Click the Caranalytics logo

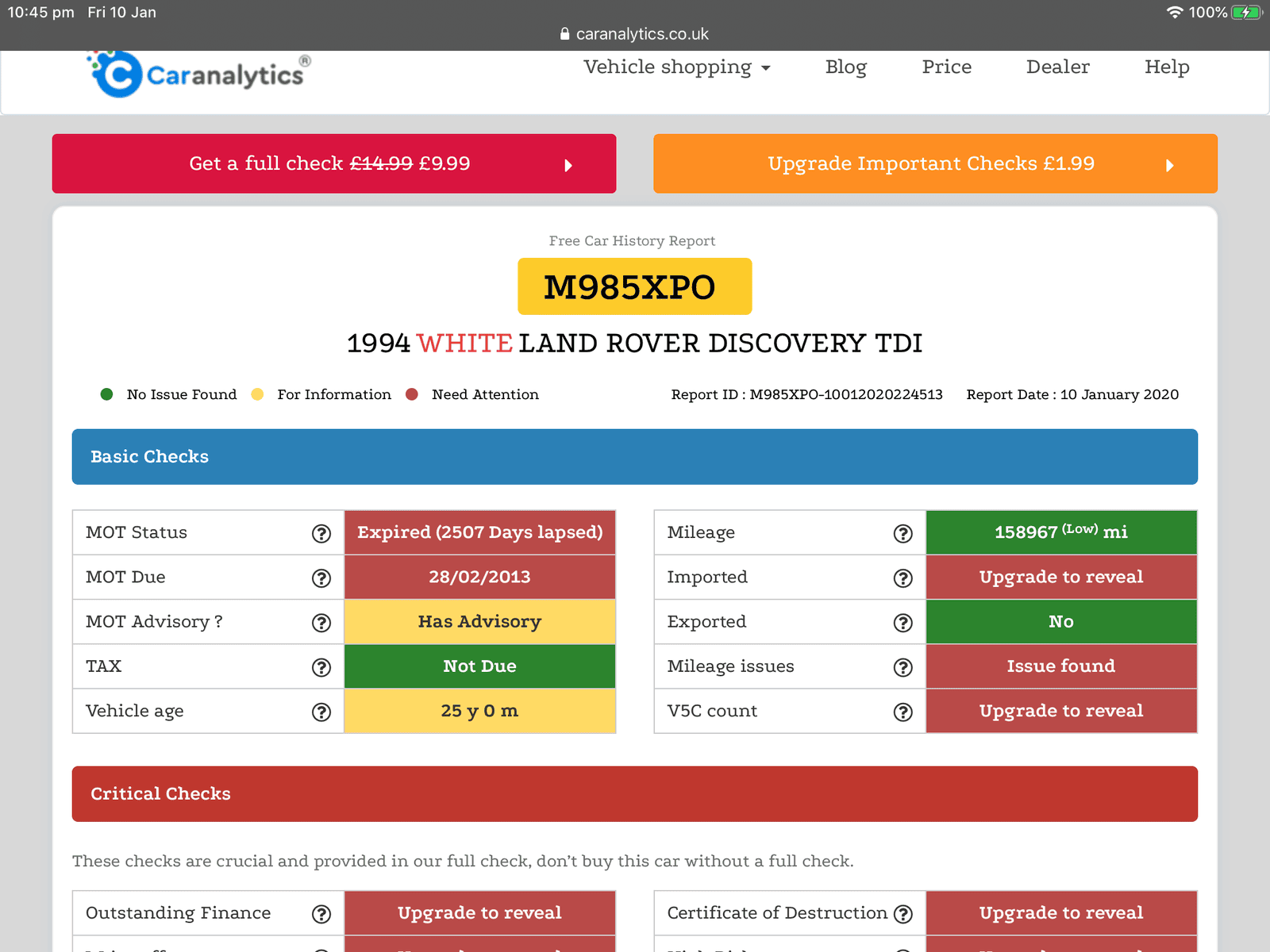pos(198,75)
